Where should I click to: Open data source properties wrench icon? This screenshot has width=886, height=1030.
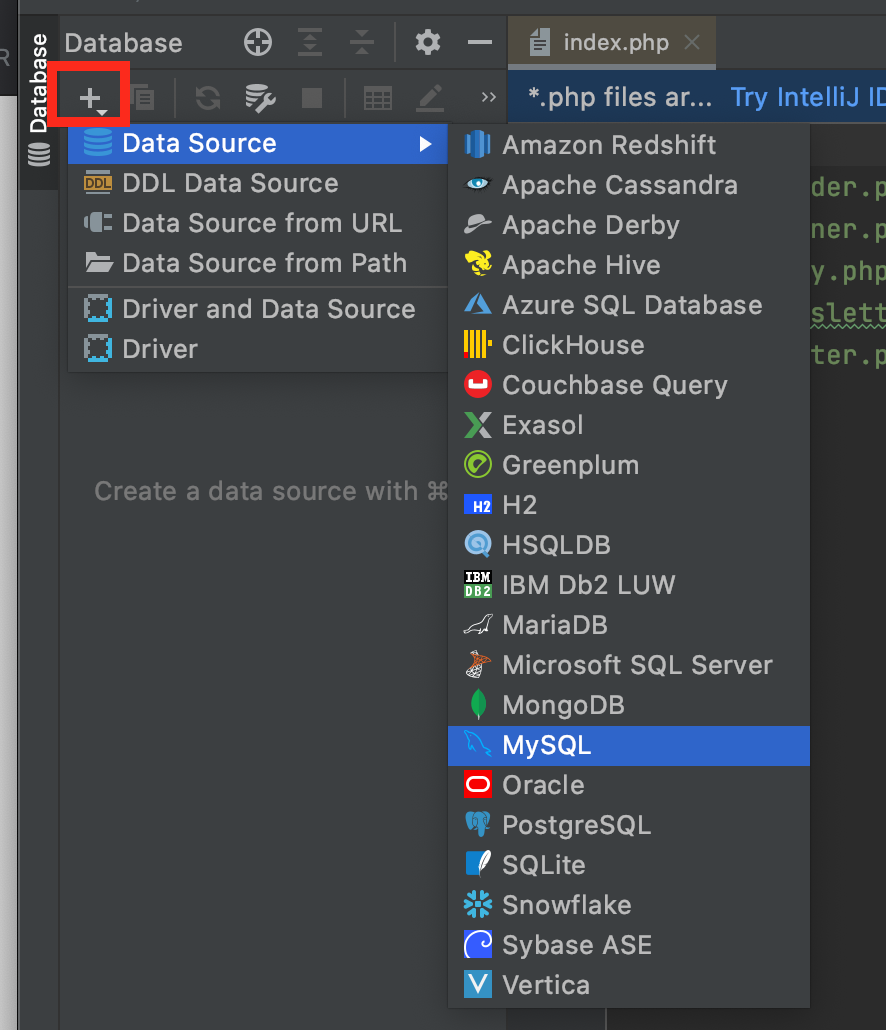(x=260, y=98)
